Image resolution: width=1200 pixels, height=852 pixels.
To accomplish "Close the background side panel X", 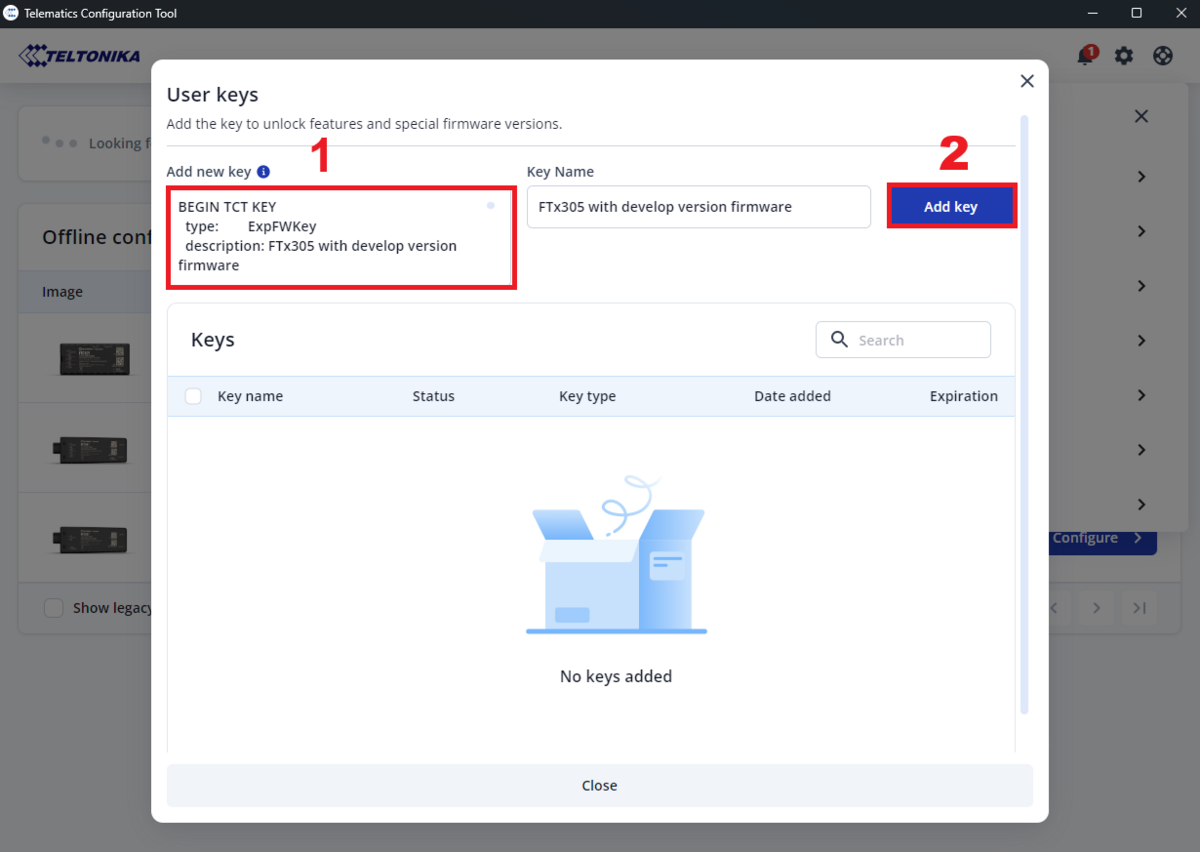I will (1141, 116).
